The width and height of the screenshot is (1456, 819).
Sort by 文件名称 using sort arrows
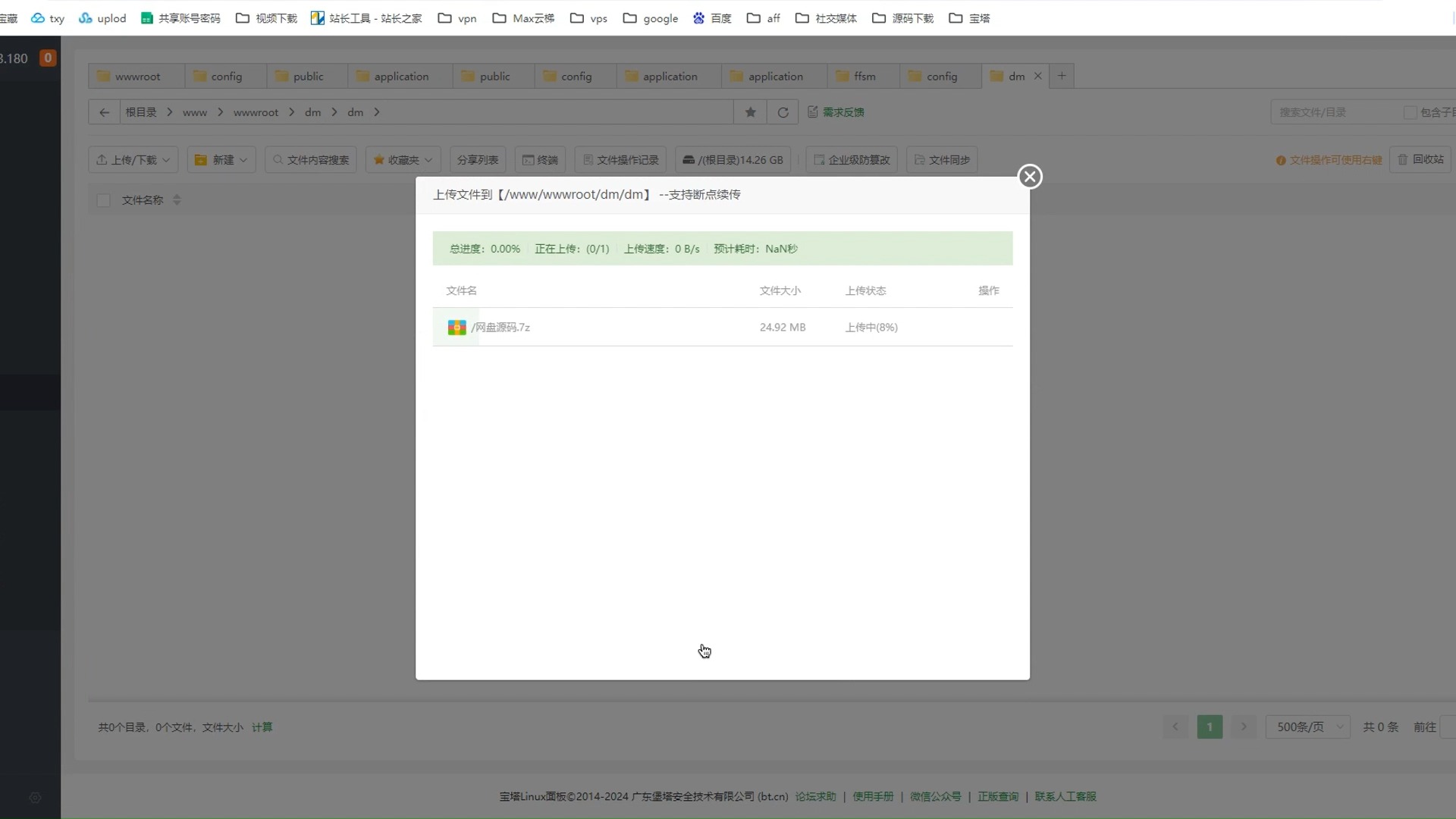177,200
